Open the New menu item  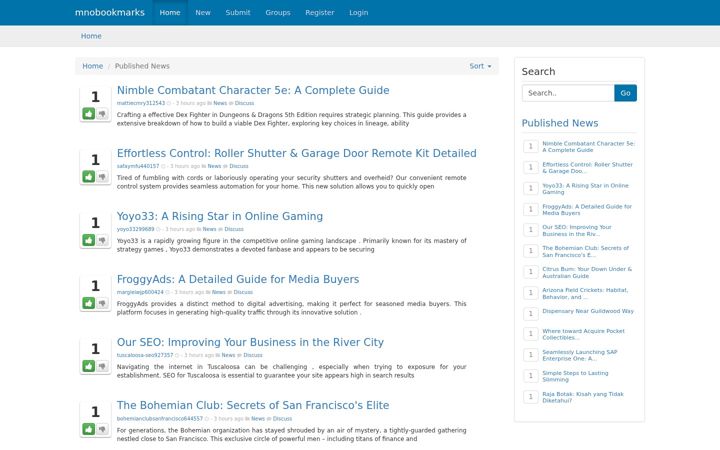(x=202, y=12)
